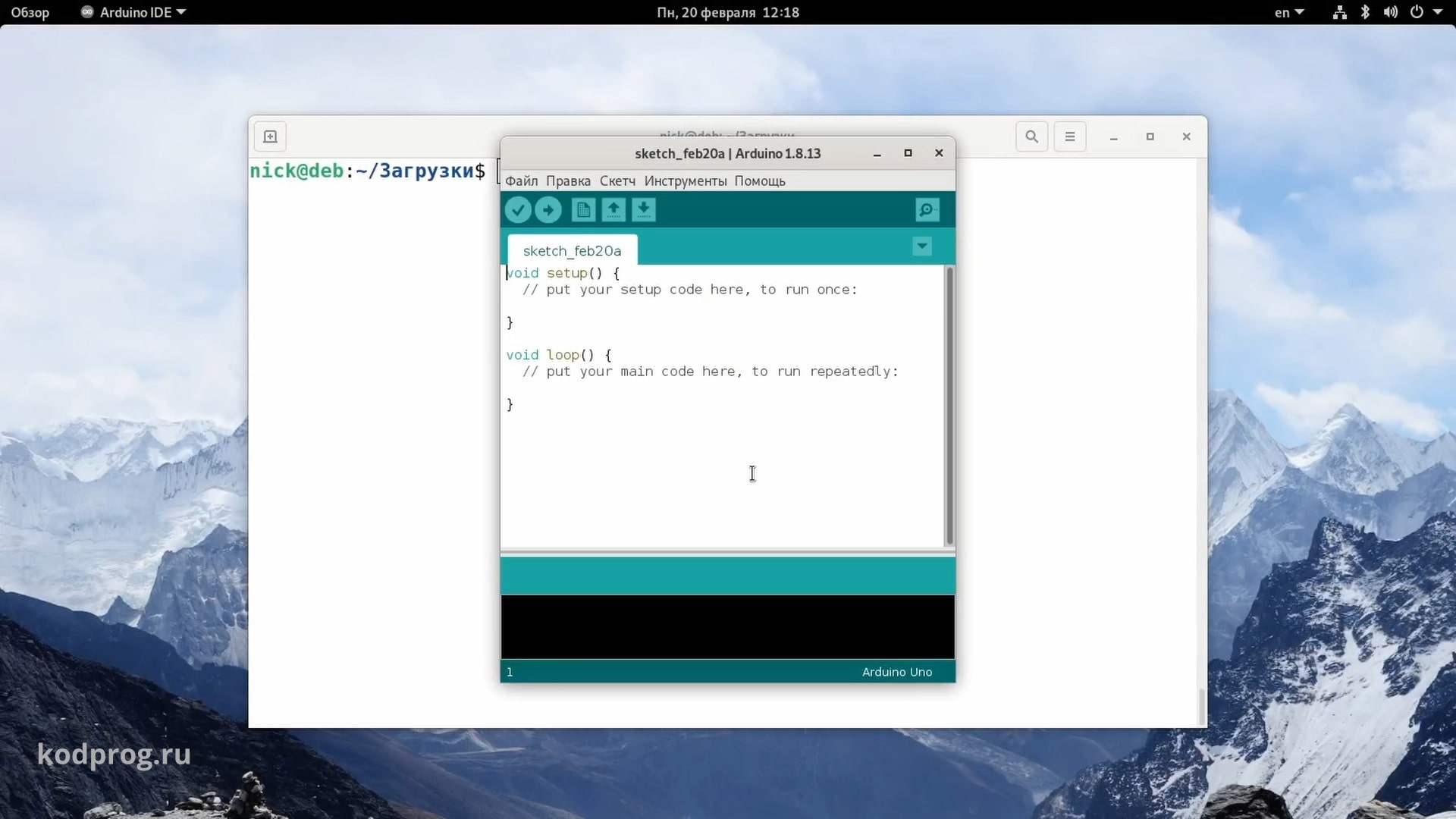
Task: Click the Verify checkmark button
Action: [x=518, y=210]
